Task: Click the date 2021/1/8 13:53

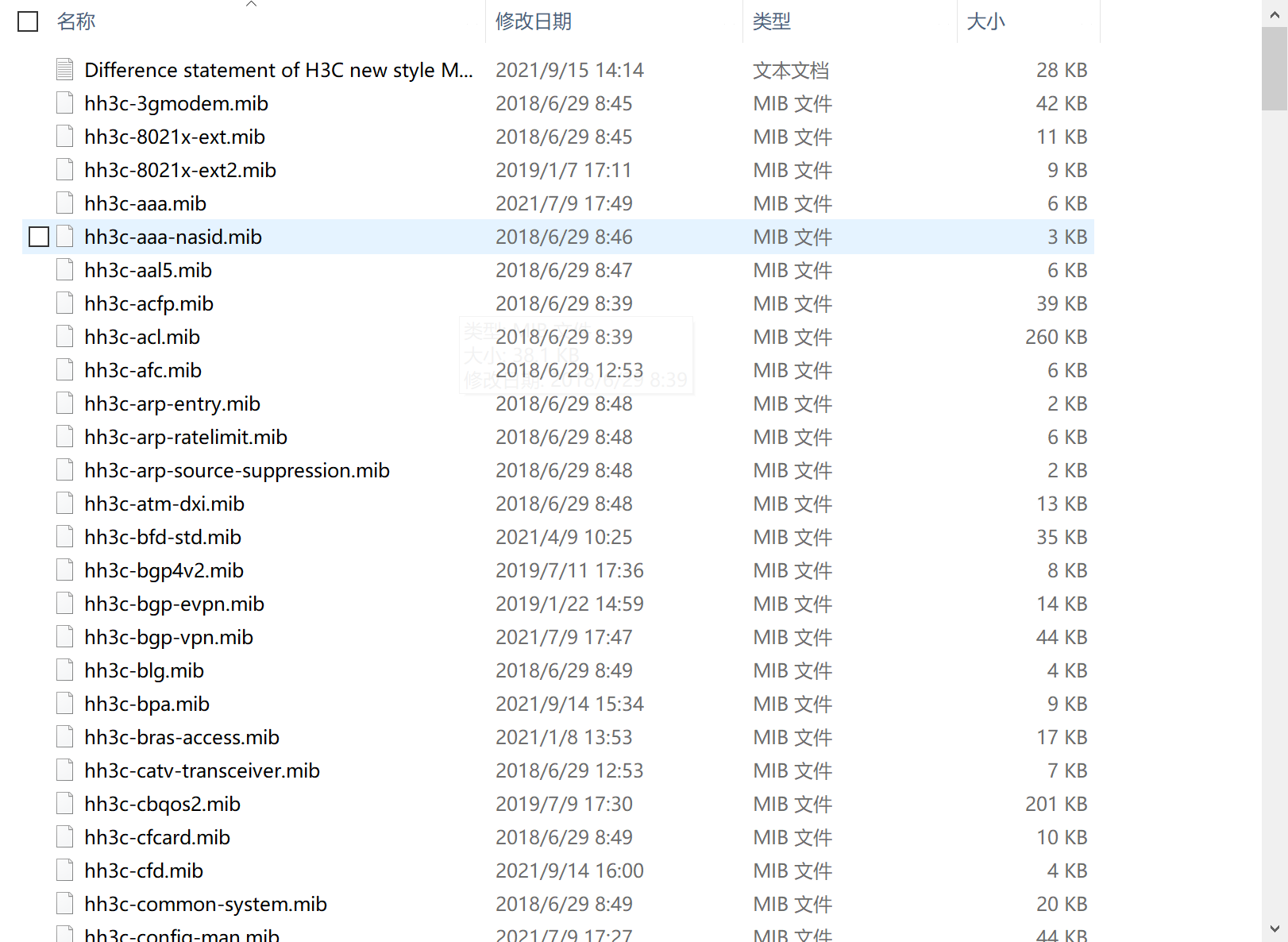Action: (x=564, y=737)
